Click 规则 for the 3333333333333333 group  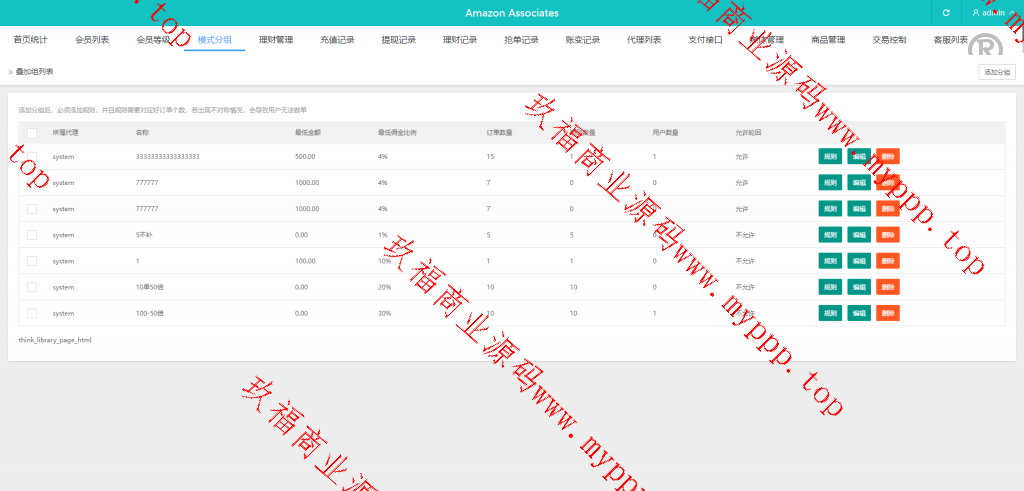click(830, 157)
